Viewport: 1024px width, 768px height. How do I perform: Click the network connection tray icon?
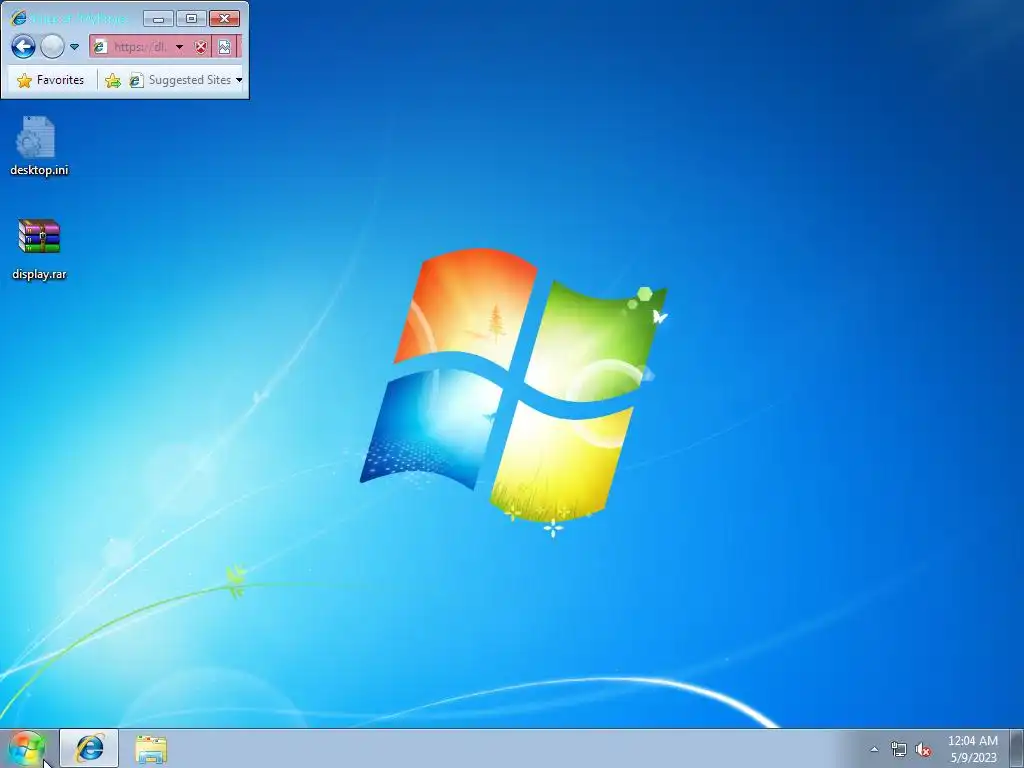(899, 749)
